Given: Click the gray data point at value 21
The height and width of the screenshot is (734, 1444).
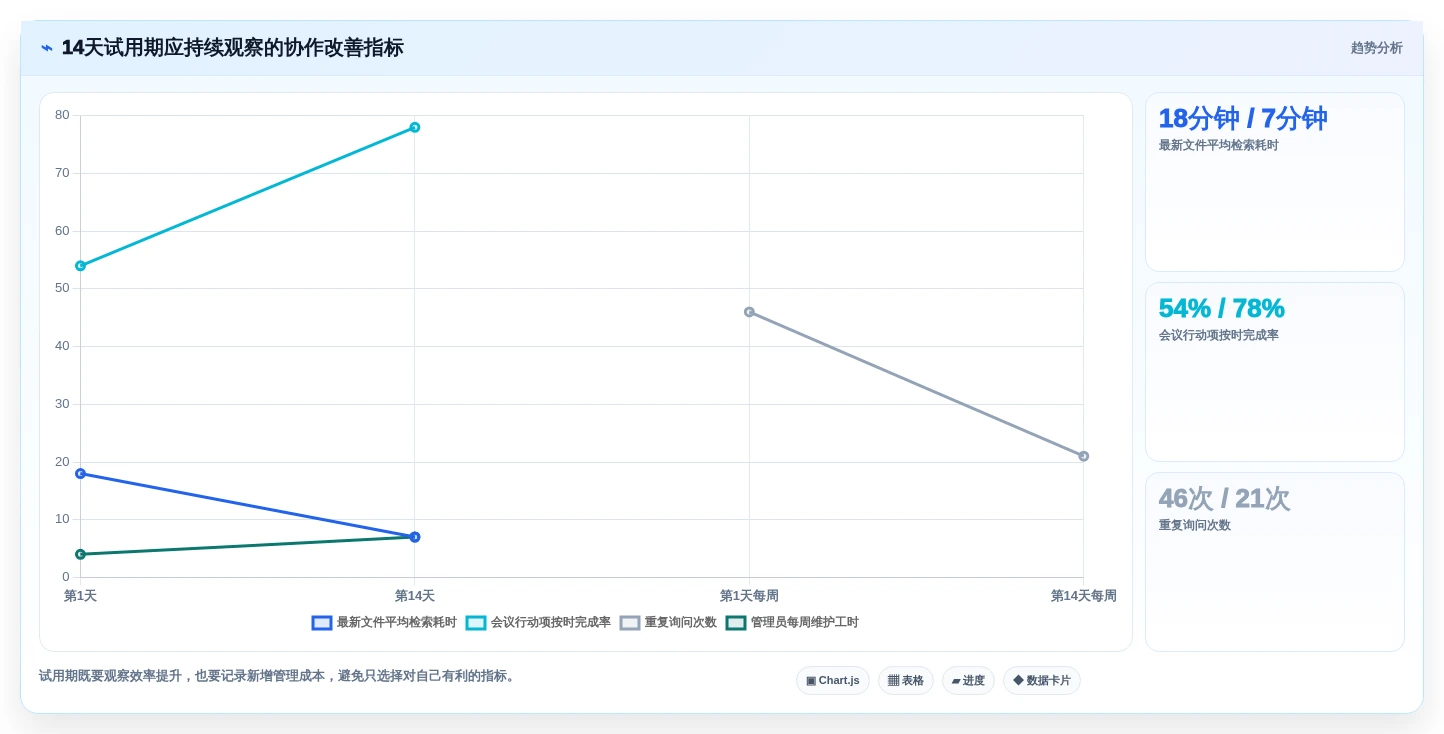Looking at the screenshot, I should tap(1083, 456).
